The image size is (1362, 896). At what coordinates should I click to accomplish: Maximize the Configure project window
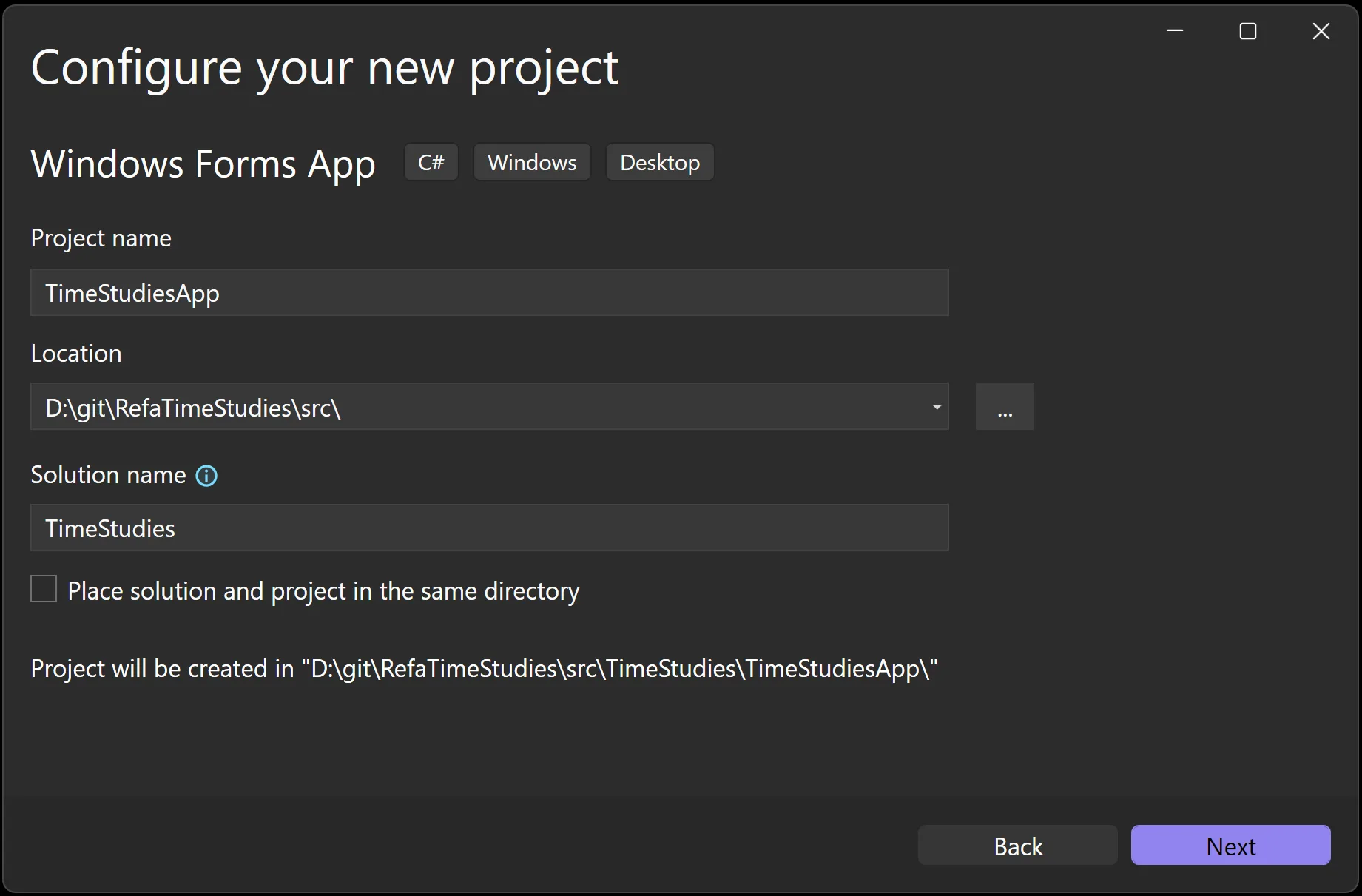click(x=1247, y=30)
